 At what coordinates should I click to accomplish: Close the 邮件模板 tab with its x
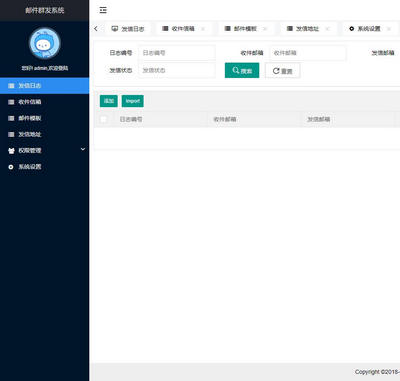[x=265, y=29]
